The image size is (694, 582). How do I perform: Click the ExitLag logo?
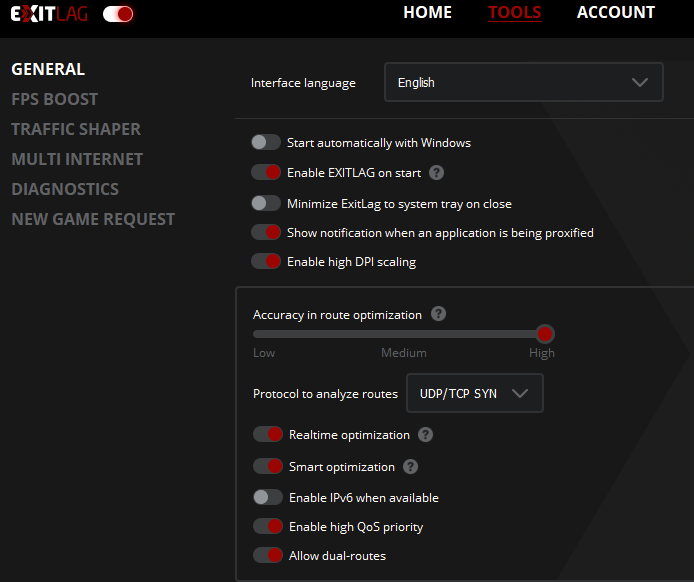coord(49,14)
